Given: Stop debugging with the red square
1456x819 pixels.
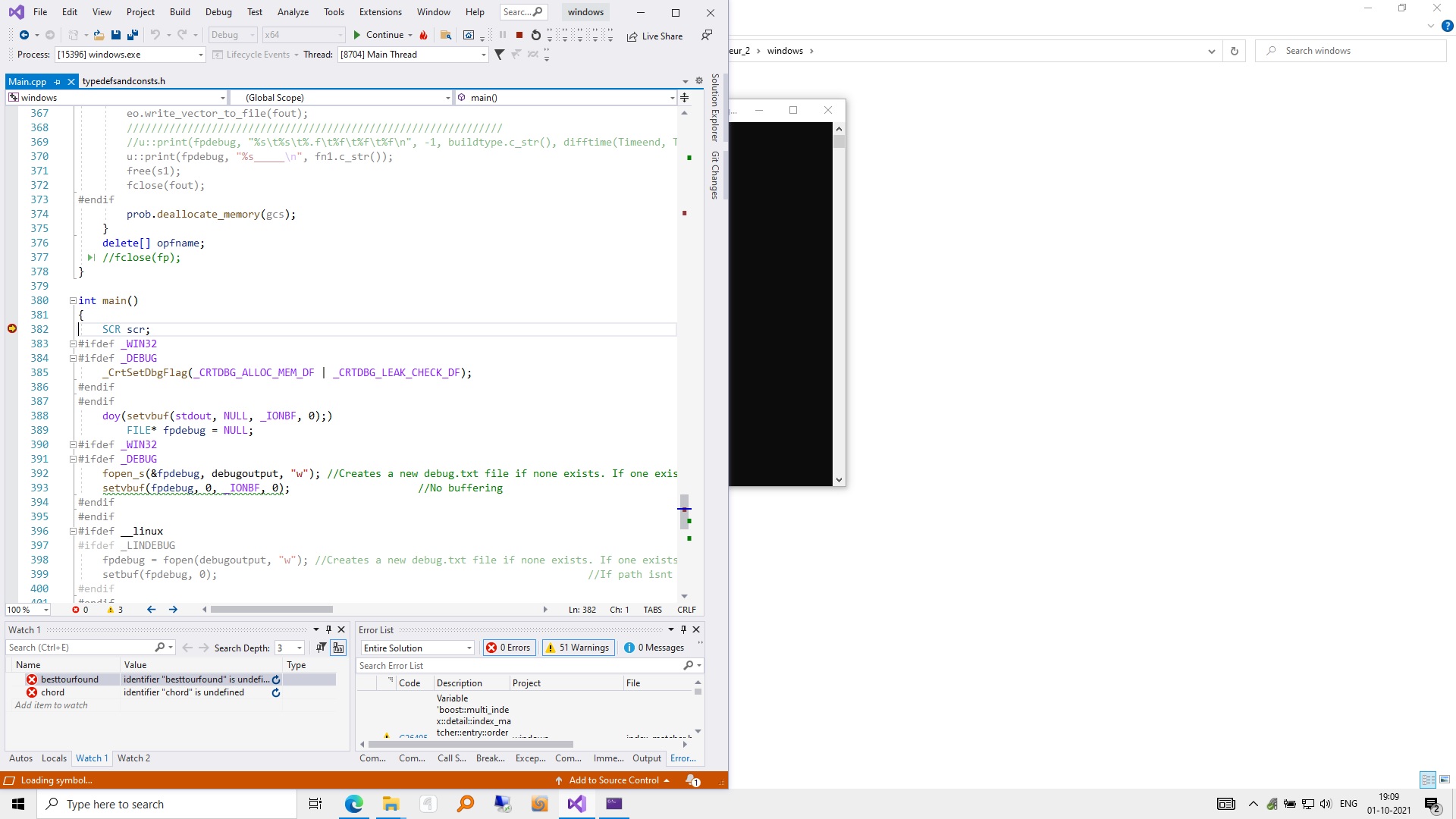Looking at the screenshot, I should click(519, 35).
